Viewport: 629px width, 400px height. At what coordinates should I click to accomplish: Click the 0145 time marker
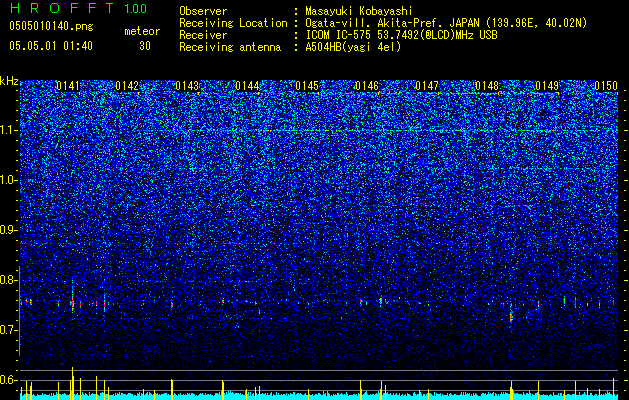(x=307, y=86)
